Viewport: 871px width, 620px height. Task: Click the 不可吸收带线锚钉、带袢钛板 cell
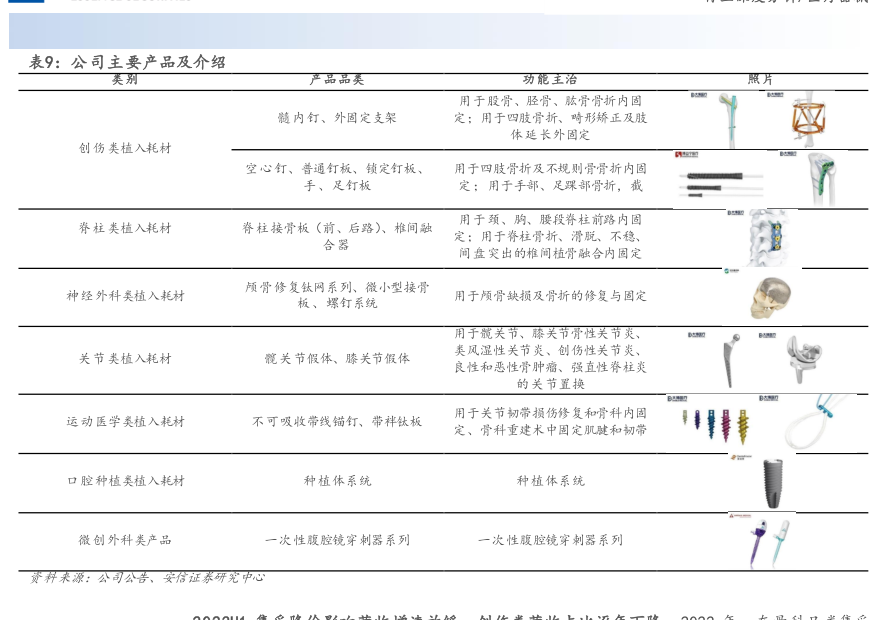[x=337, y=421]
